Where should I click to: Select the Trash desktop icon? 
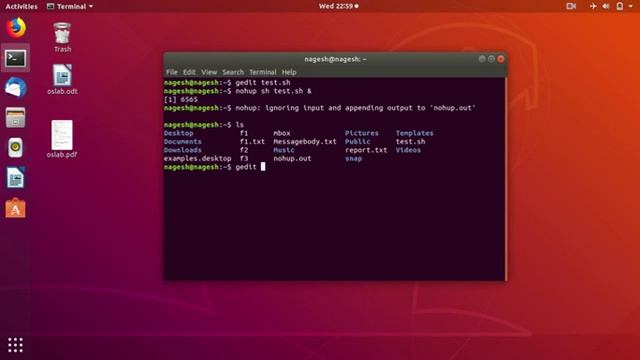pos(62,37)
